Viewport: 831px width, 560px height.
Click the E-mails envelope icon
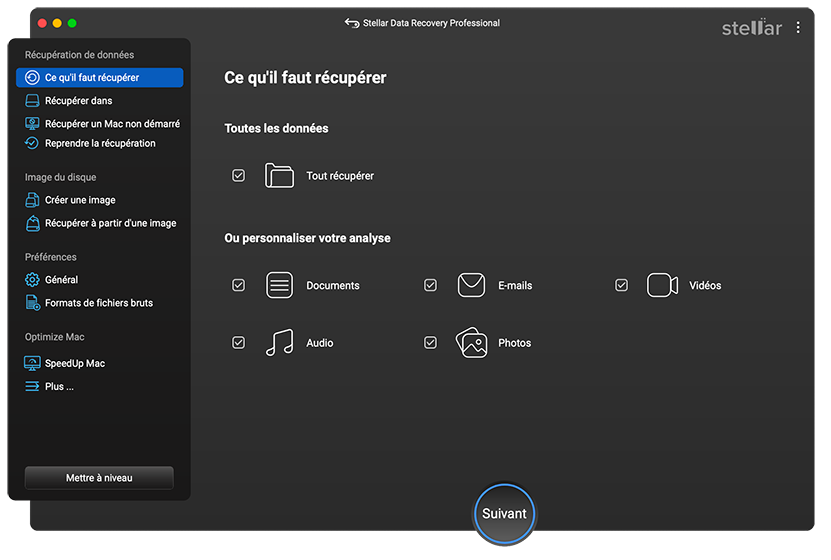(471, 285)
